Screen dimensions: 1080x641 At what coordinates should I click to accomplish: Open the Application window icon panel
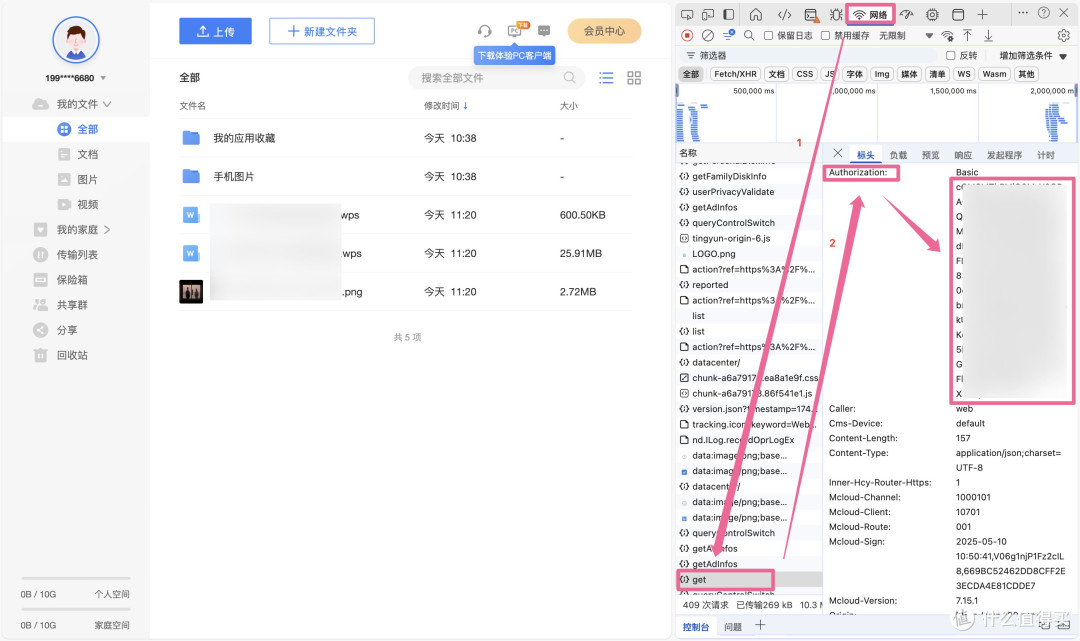click(x=957, y=14)
